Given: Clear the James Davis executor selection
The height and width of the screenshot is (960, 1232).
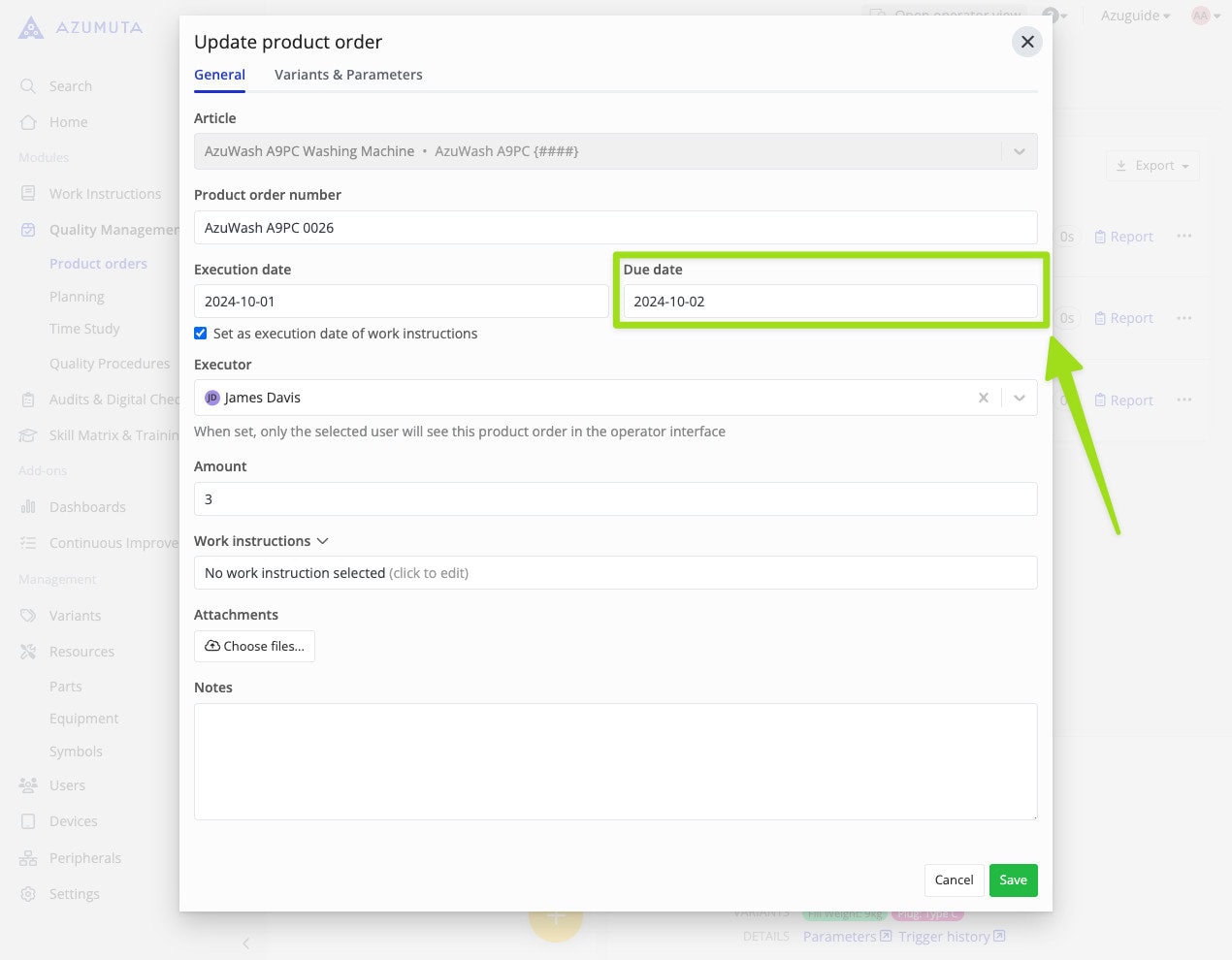Looking at the screenshot, I should click(983, 397).
